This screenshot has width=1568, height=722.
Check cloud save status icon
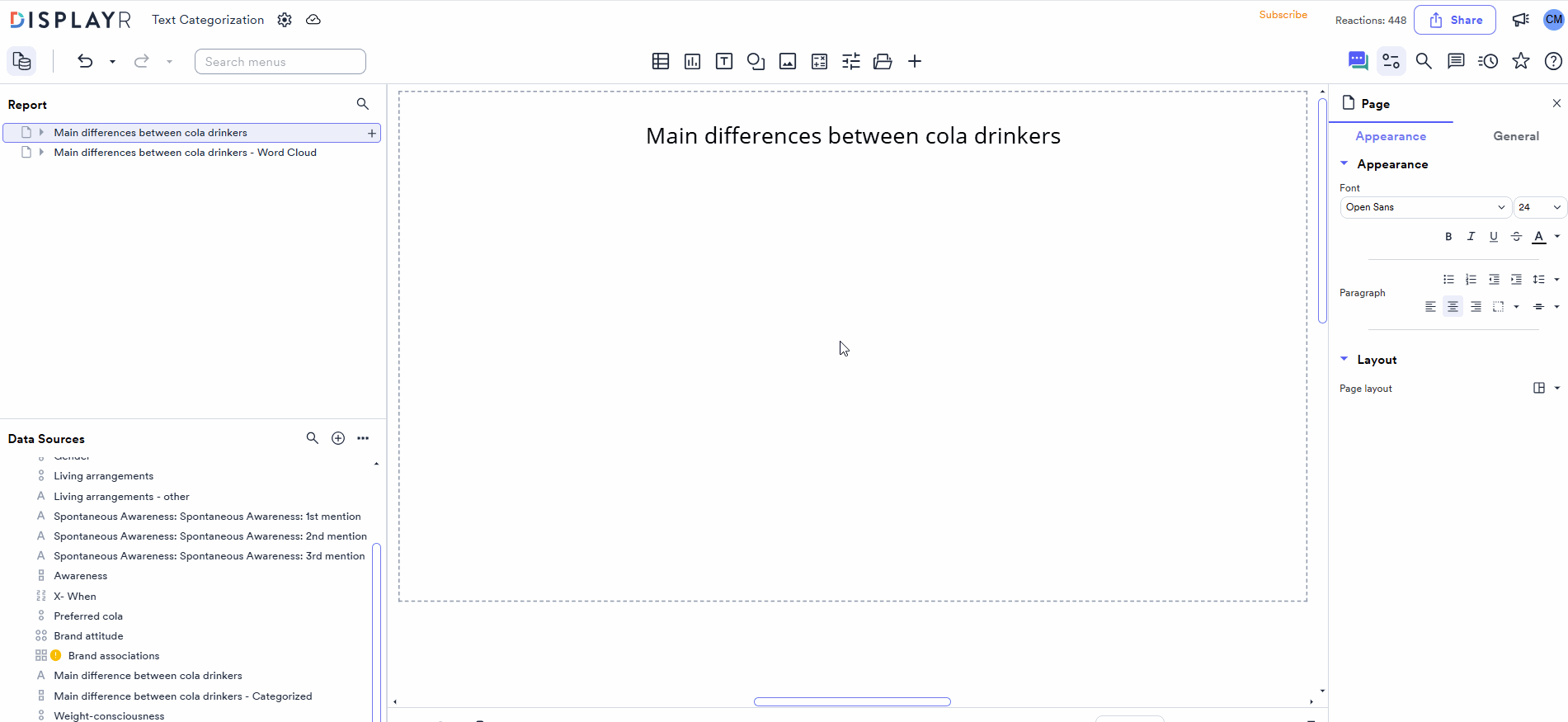pos(313,20)
